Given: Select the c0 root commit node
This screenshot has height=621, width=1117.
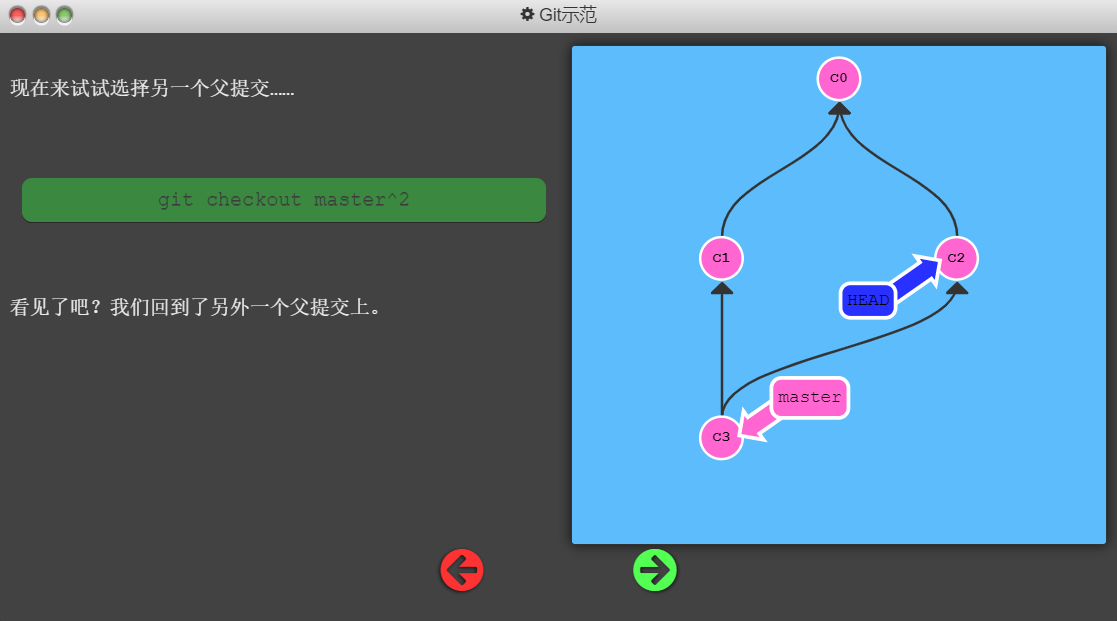Looking at the screenshot, I should [x=838, y=79].
